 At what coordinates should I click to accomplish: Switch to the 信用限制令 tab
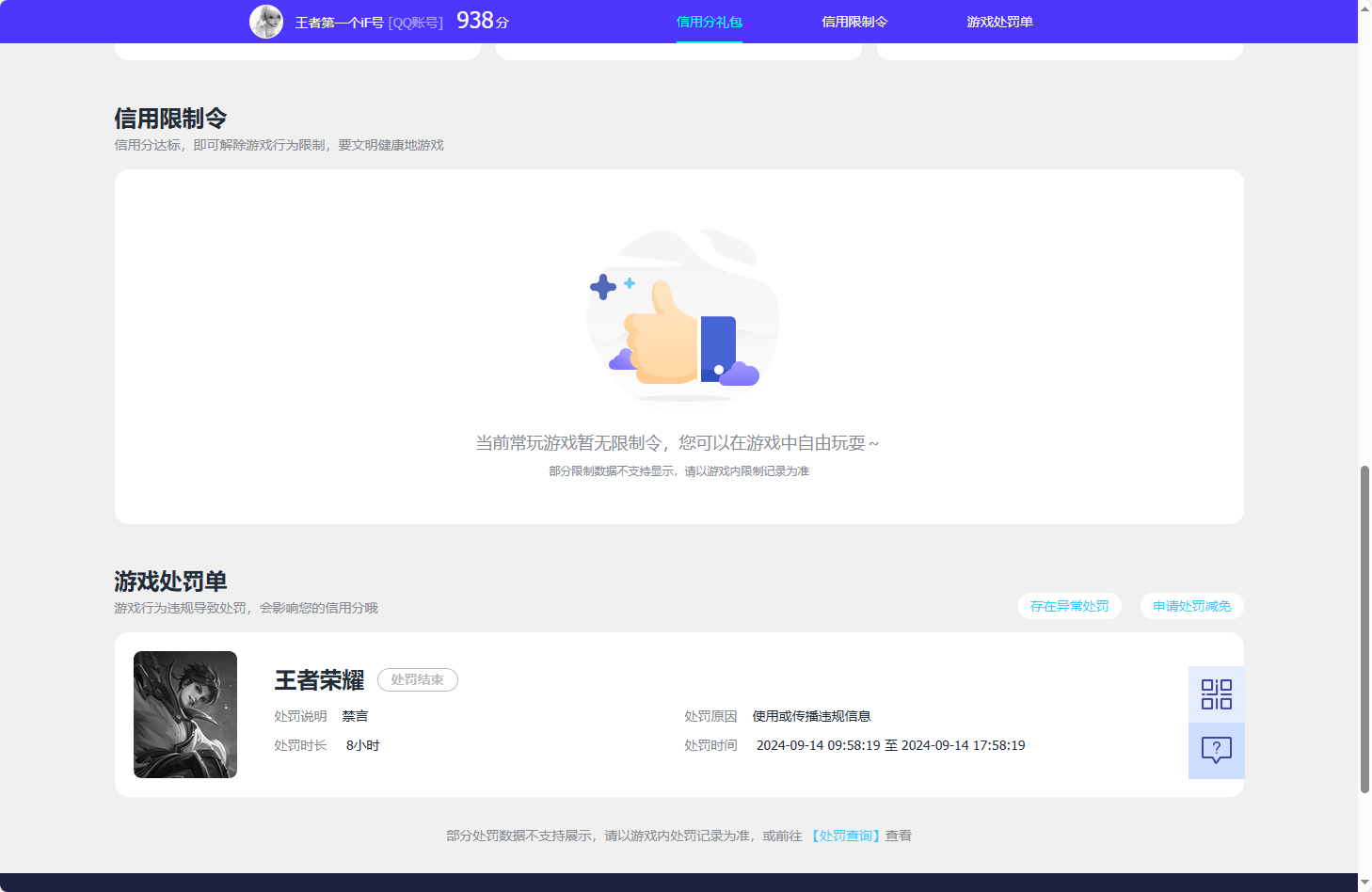click(x=854, y=21)
